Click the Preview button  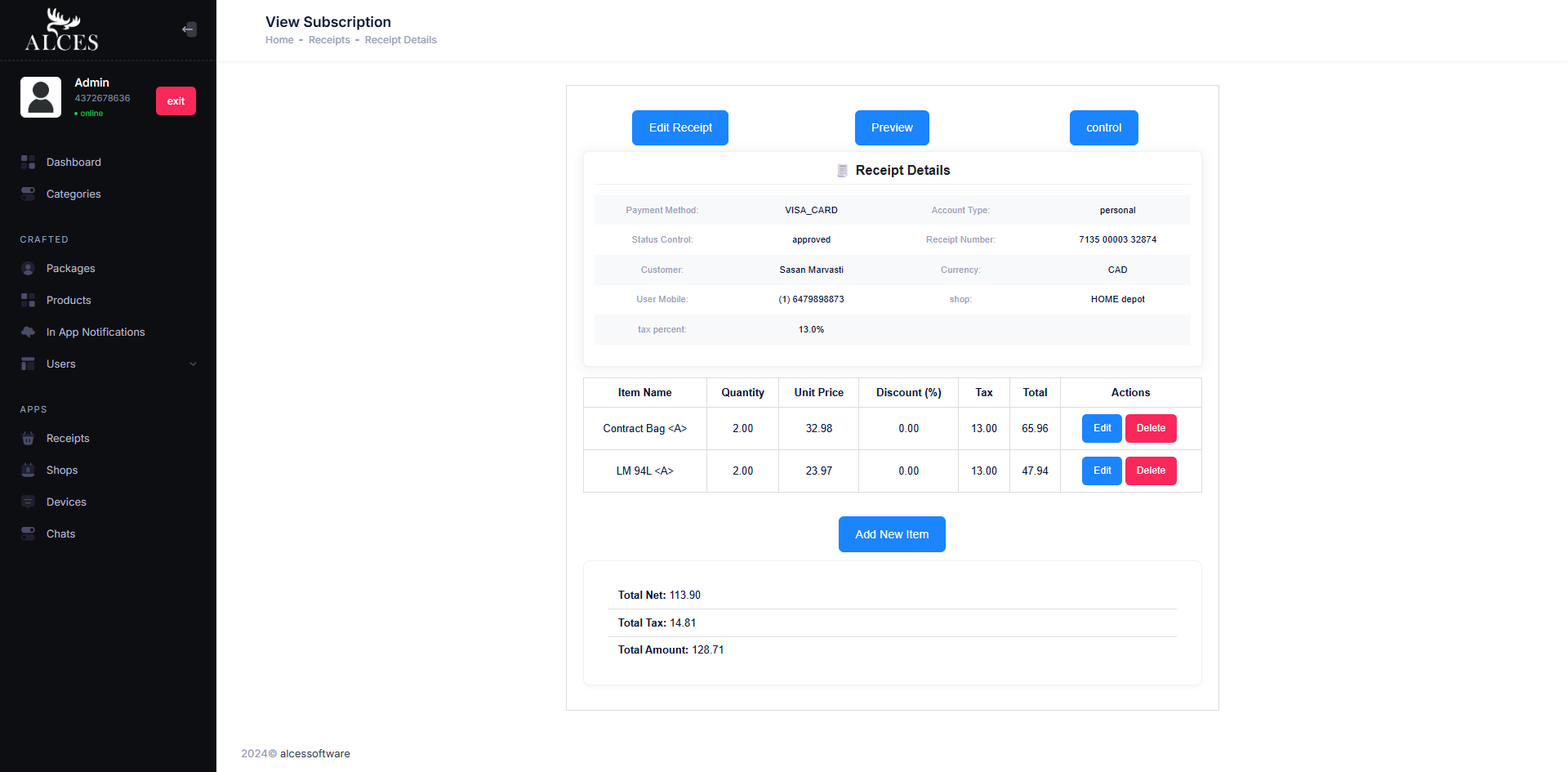click(892, 128)
